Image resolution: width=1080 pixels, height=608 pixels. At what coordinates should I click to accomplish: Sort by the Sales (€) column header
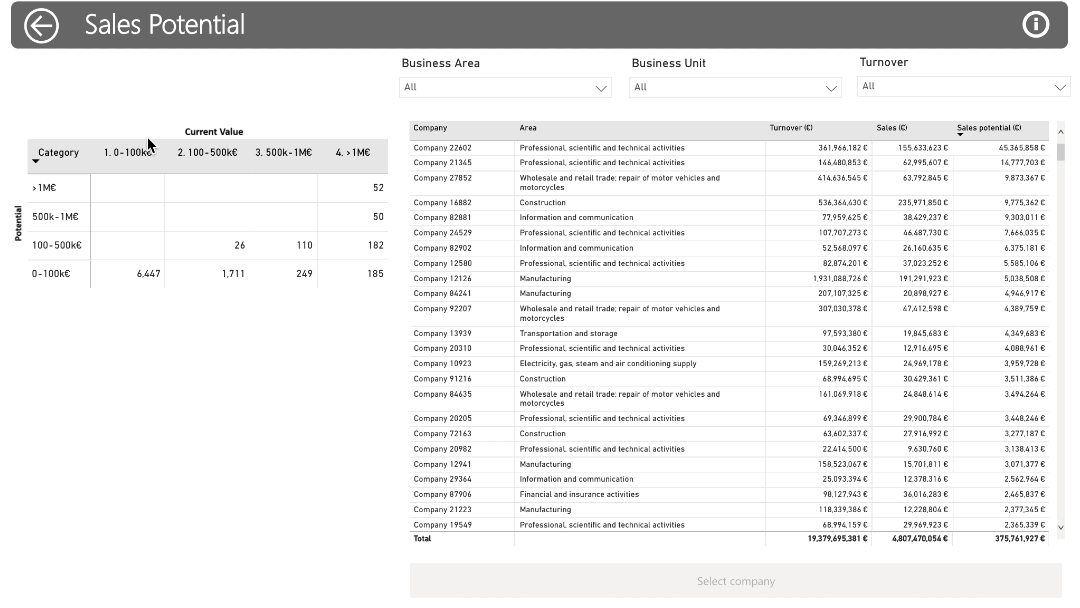[x=892, y=128]
